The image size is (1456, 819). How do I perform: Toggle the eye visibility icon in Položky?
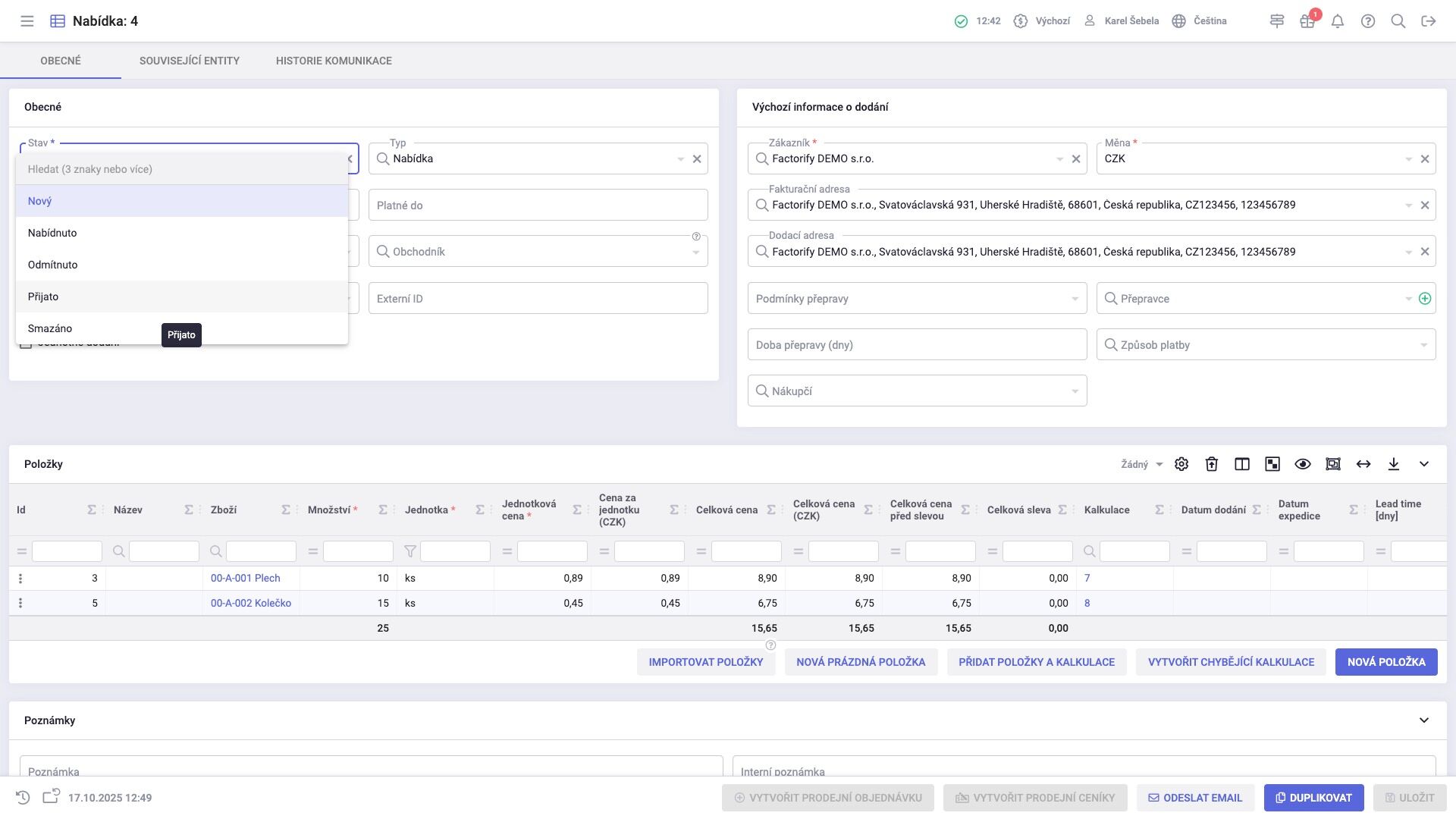1303,464
